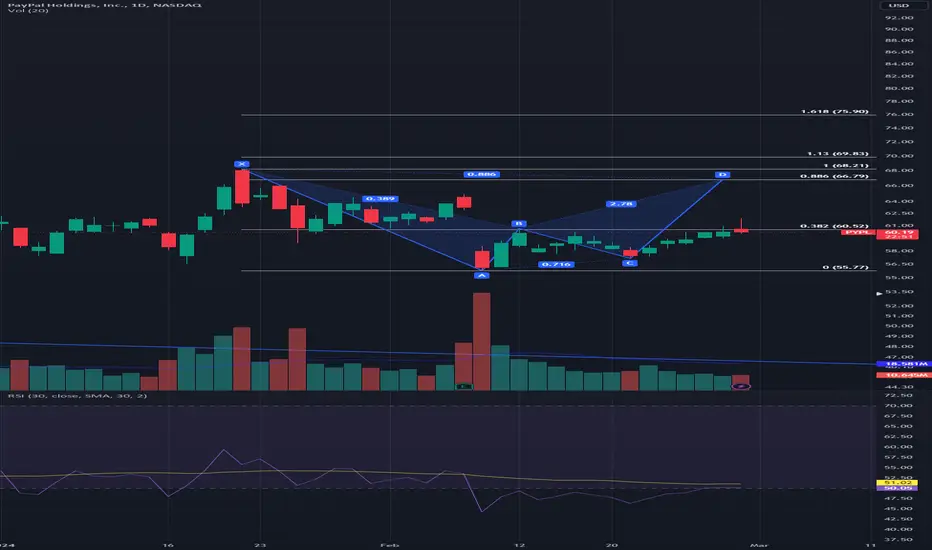Click the 0.716 ratio label
Viewport: 932px width, 550px height.
tap(556, 264)
